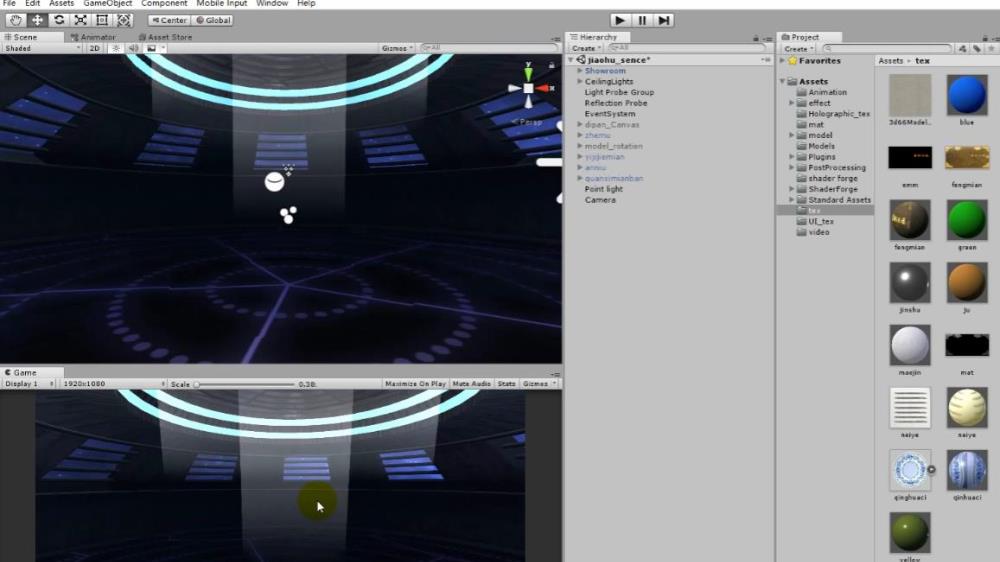Toggle 2D mode in Scene view
Image resolution: width=1000 pixels, height=562 pixels.
point(95,48)
